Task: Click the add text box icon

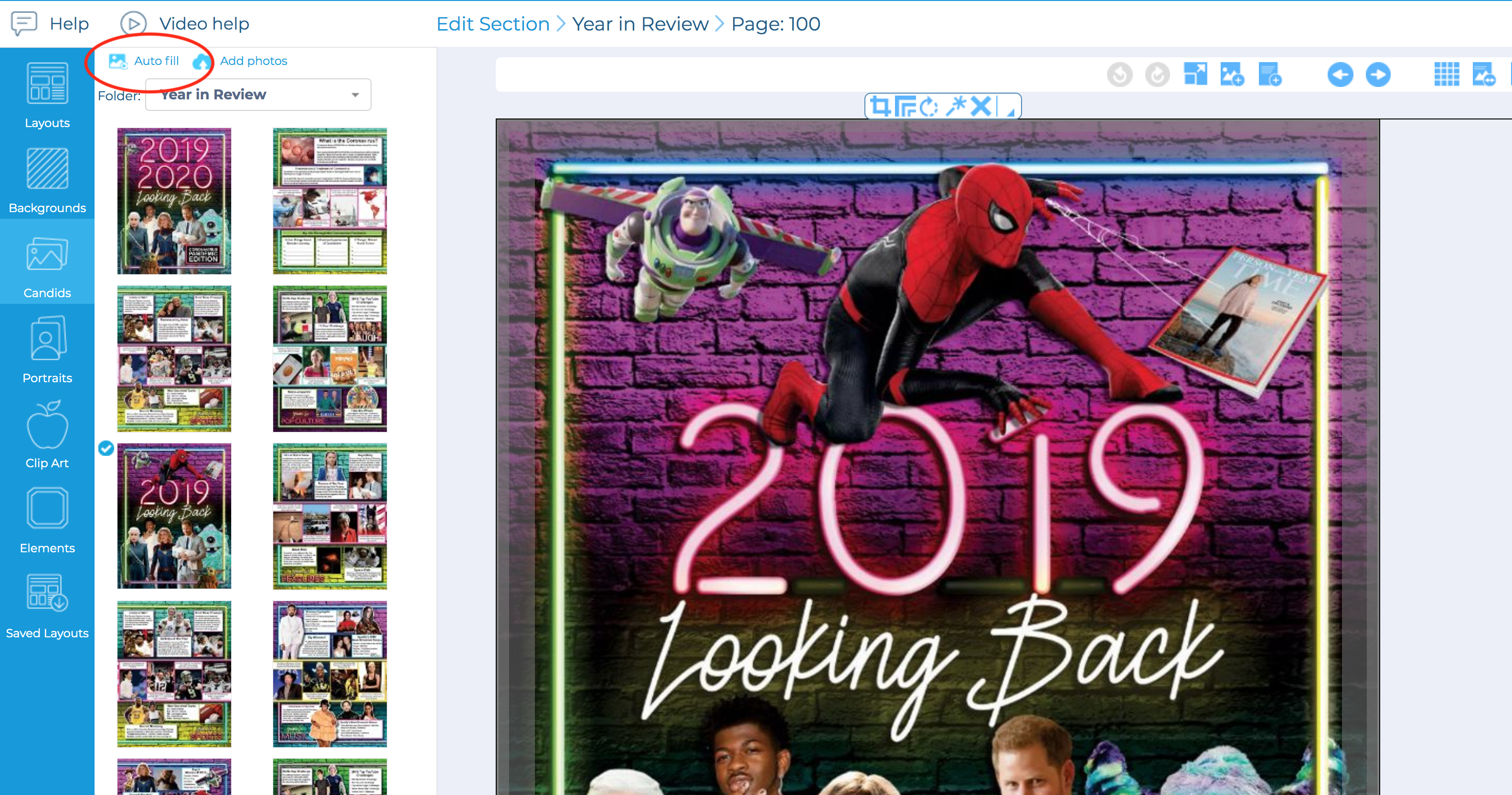Action: pyautogui.click(x=1269, y=75)
